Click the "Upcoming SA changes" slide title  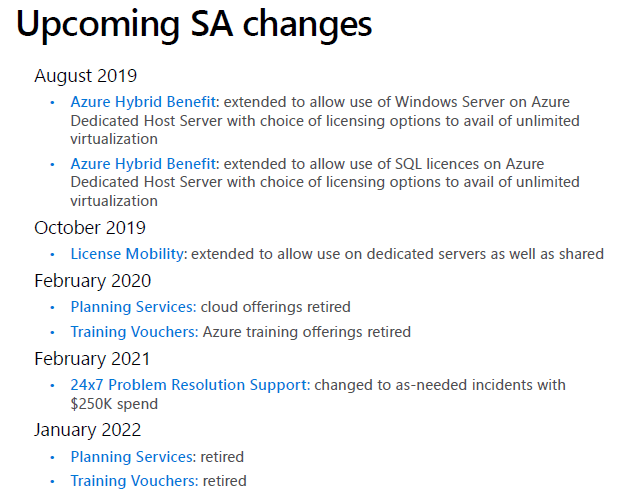(x=195, y=27)
